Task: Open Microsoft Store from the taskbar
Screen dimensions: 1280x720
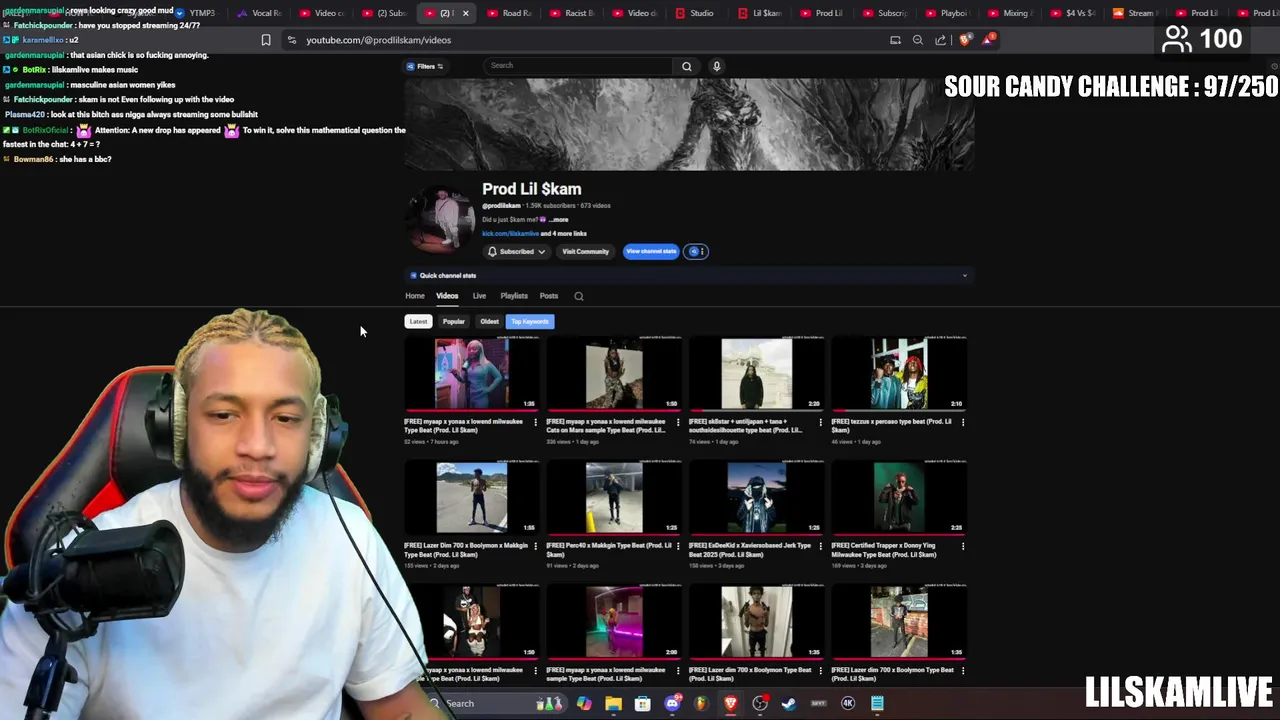Action: [642, 704]
